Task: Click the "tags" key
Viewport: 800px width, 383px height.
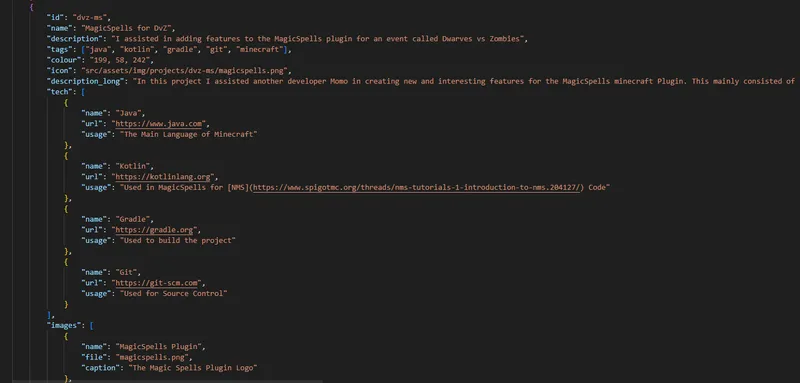Action: [x=59, y=49]
